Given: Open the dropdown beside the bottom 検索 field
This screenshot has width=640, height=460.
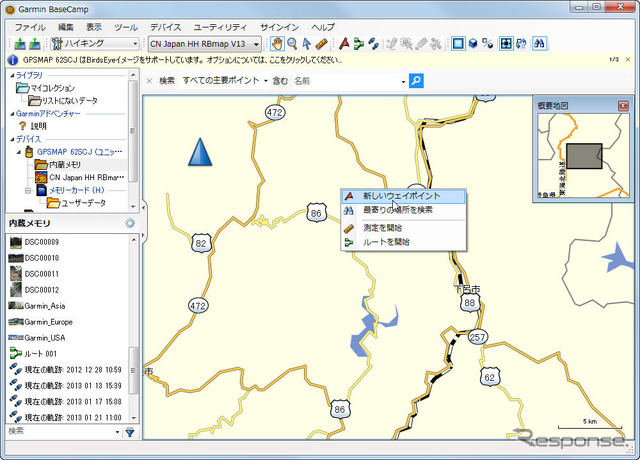Looking at the screenshot, I should pos(117,432).
